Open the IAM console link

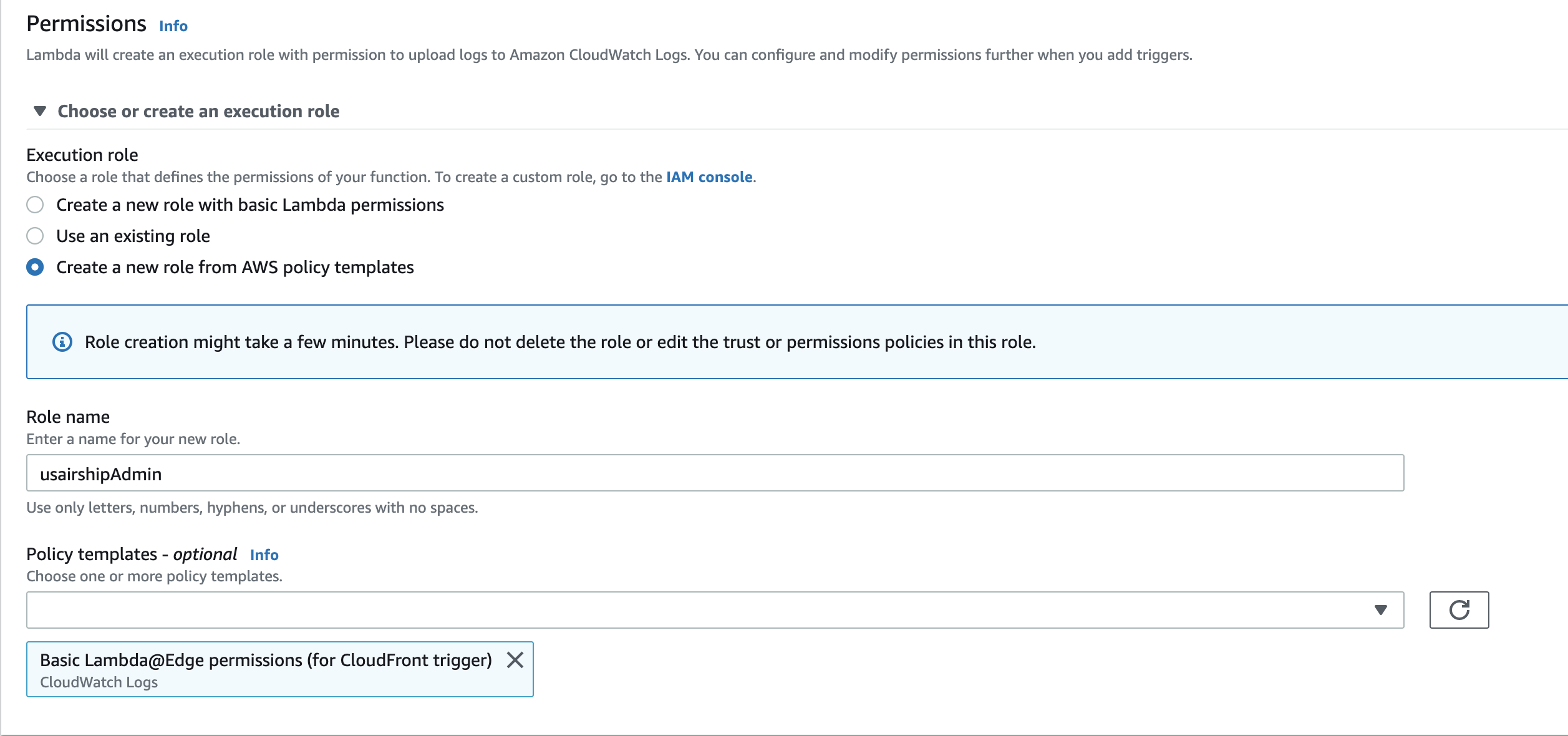coord(709,177)
